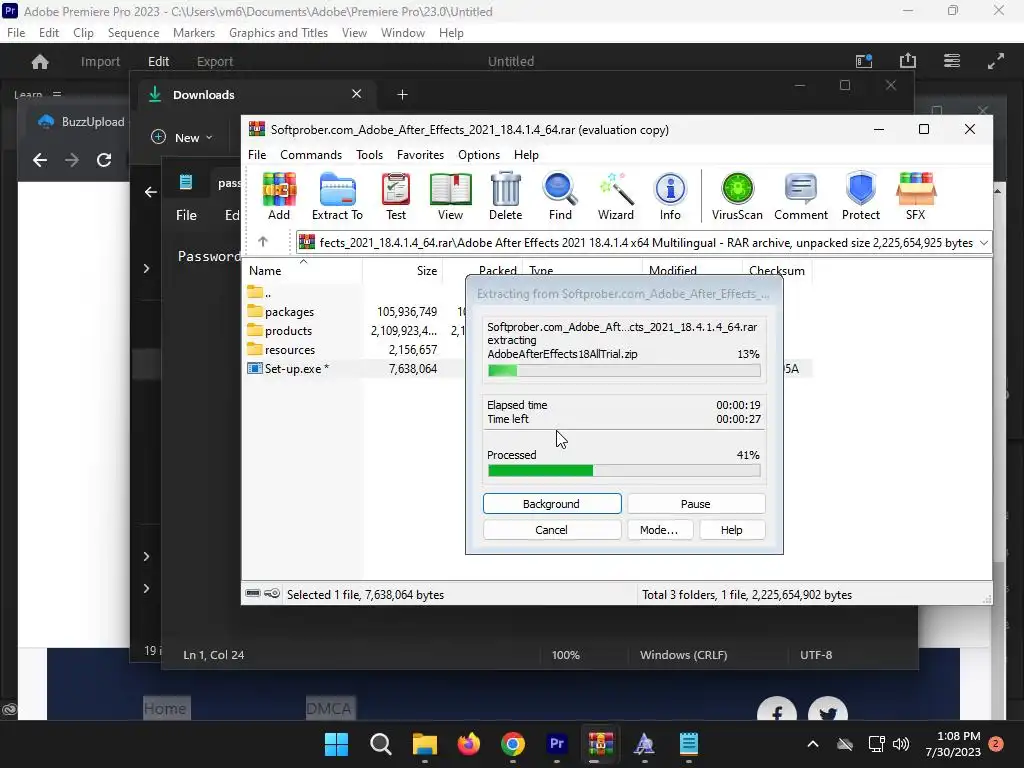Run the Test archive tool
This screenshot has width=1024, height=768.
(x=396, y=196)
